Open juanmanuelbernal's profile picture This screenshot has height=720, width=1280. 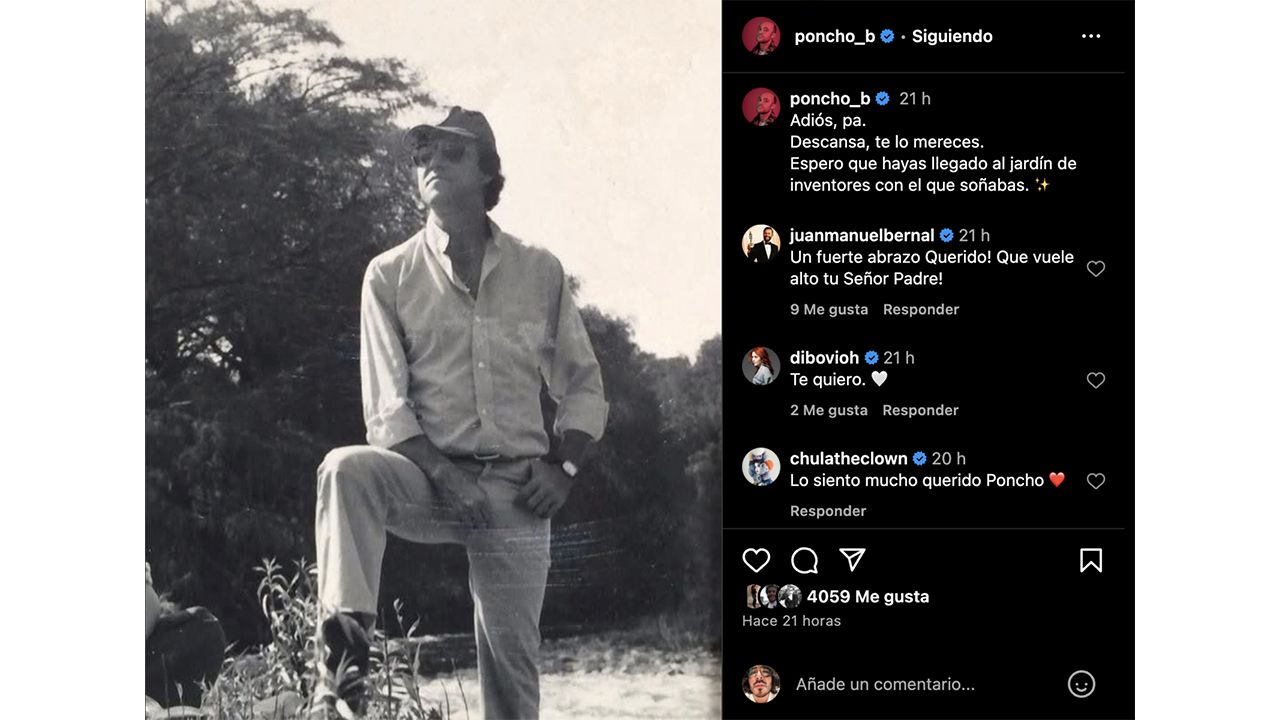point(761,243)
